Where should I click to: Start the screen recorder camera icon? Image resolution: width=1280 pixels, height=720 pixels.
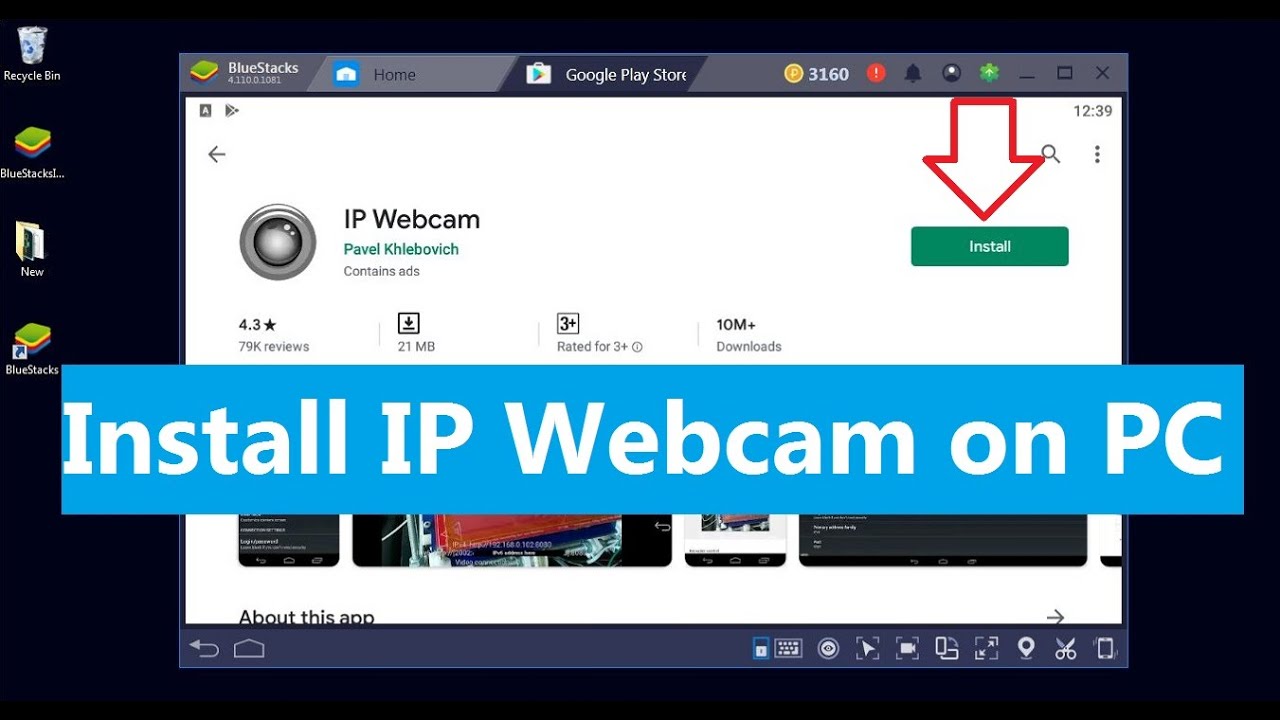pyautogui.click(x=907, y=649)
